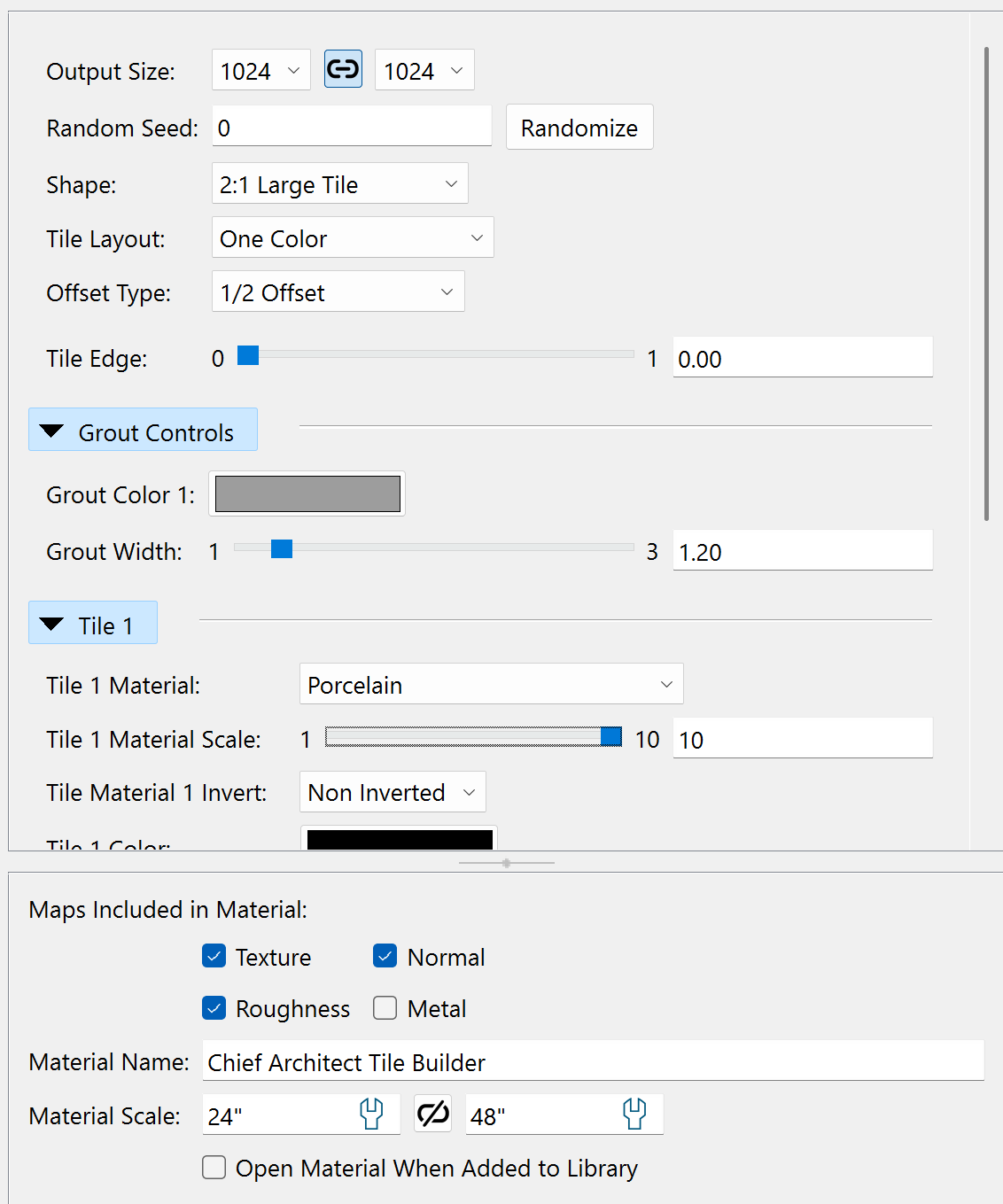This screenshot has width=1003, height=1204.
Task: Click the Random Seed input field
Action: (352, 128)
